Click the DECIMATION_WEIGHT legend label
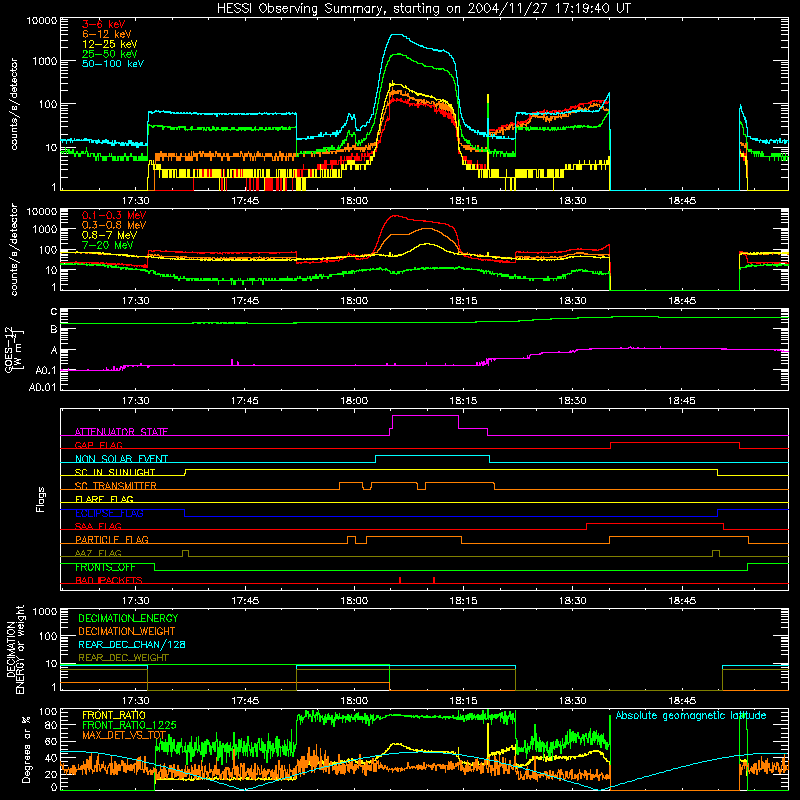800x800 pixels. (x=127, y=632)
